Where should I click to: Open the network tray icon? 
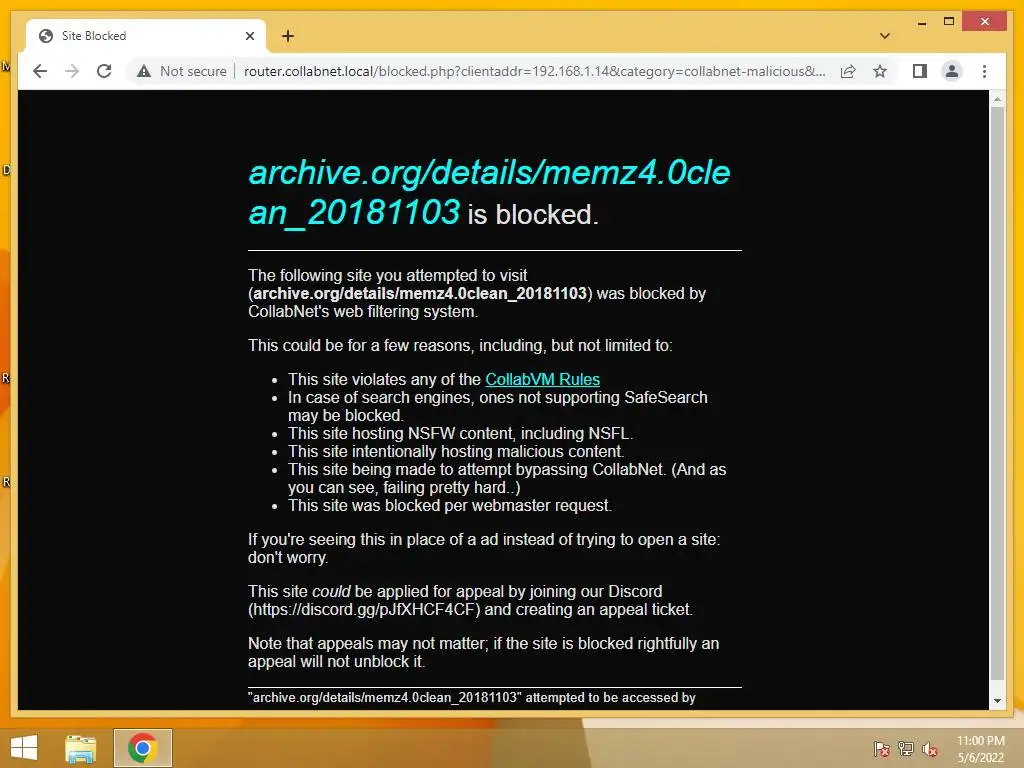[906, 749]
